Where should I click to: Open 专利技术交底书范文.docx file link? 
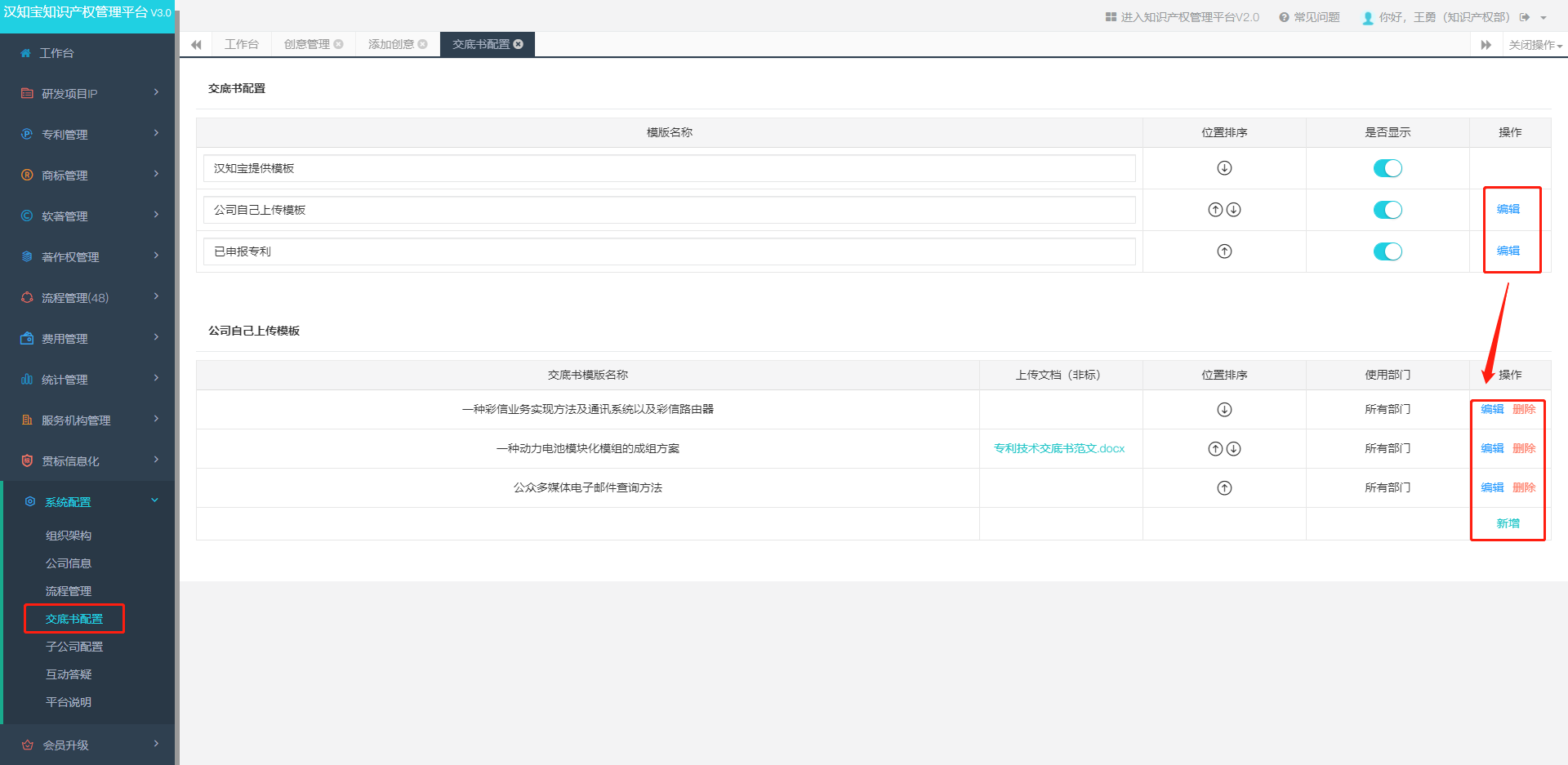point(1059,448)
